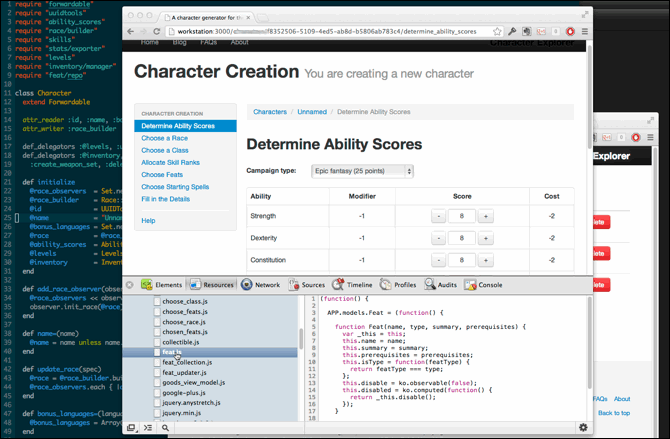This screenshot has width=670, height=439.
Task: Select the character generator browser tab
Action: pos(207,18)
